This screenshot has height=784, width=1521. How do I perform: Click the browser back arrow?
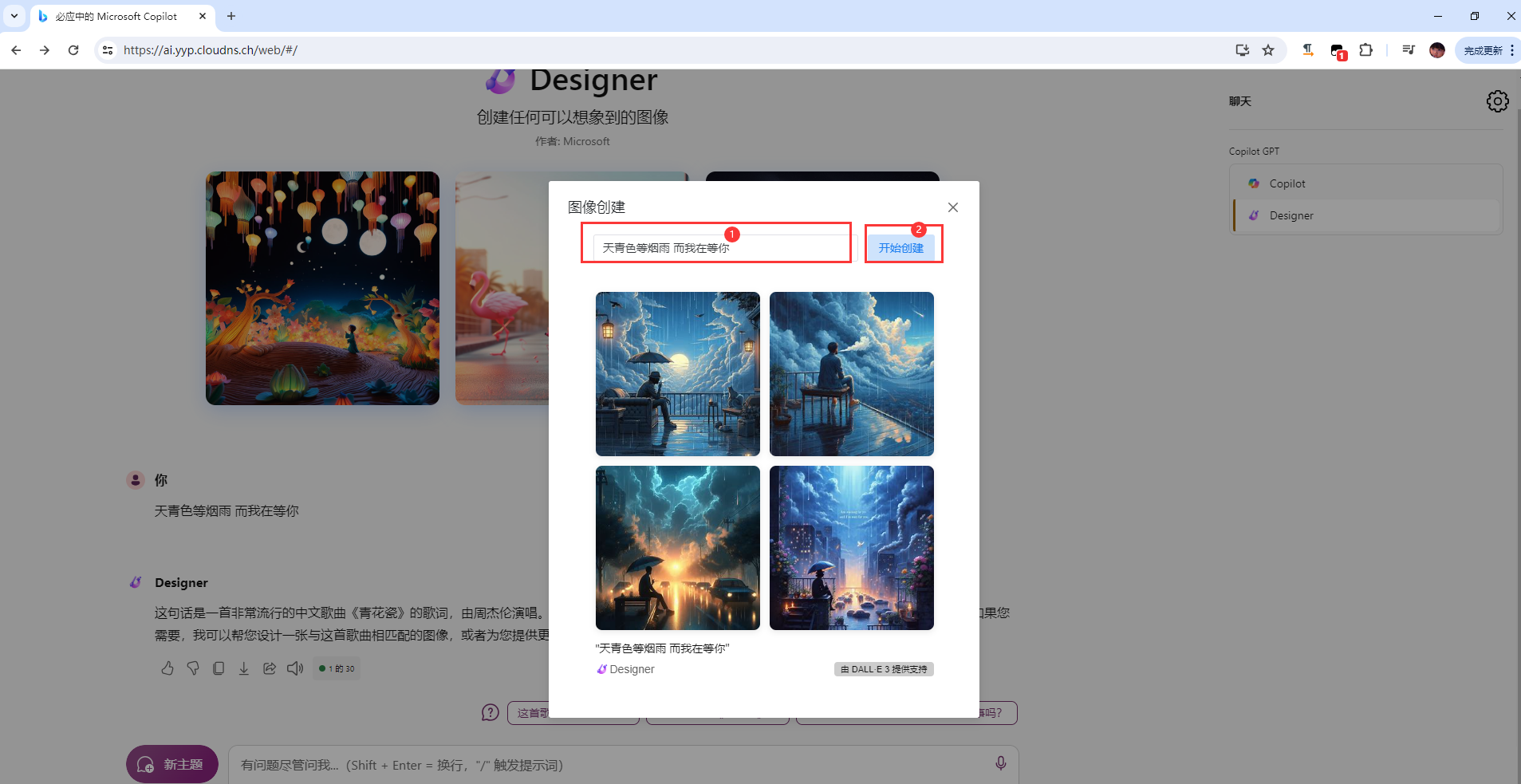coord(16,50)
